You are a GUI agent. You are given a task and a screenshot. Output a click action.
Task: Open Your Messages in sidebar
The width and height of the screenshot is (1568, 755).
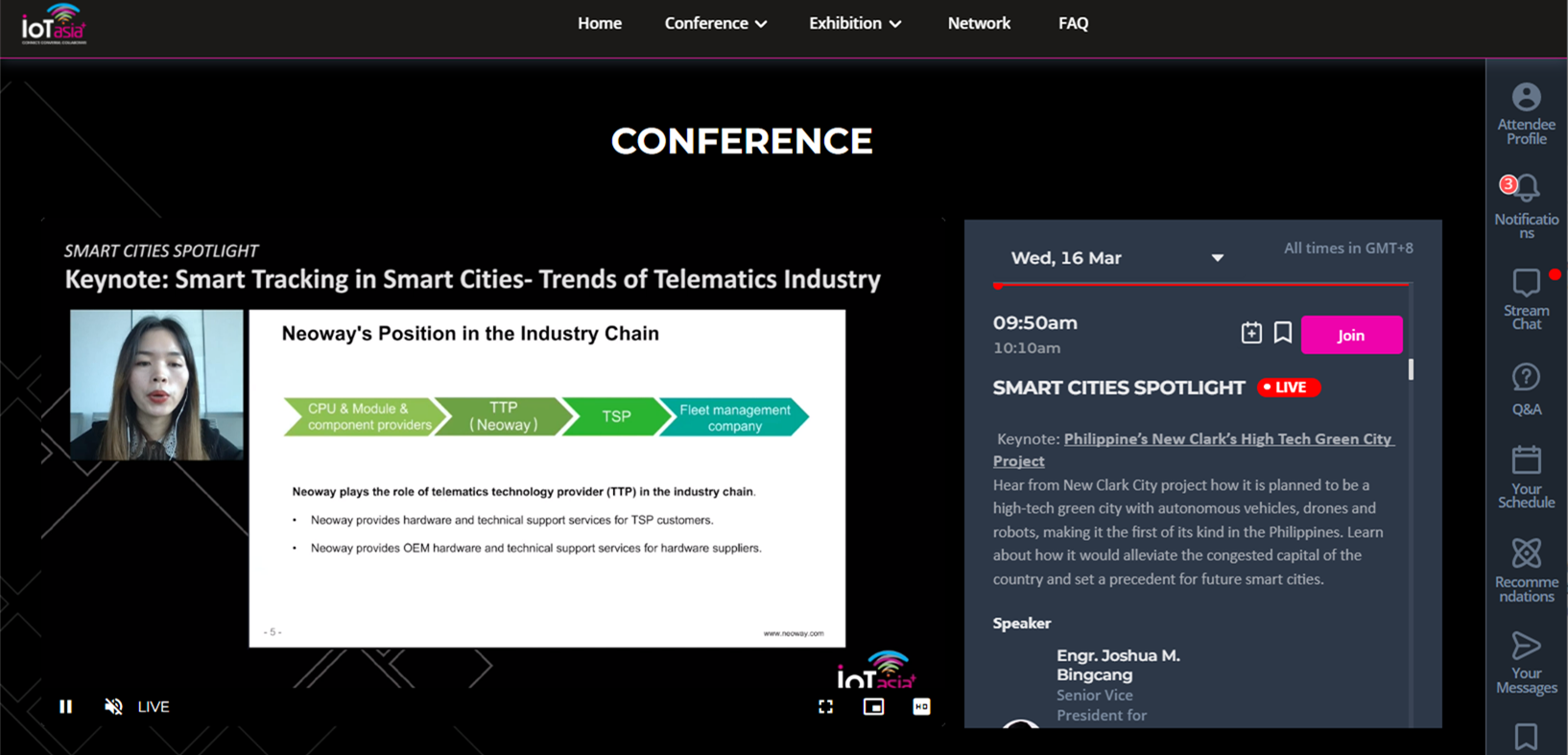[1526, 646]
